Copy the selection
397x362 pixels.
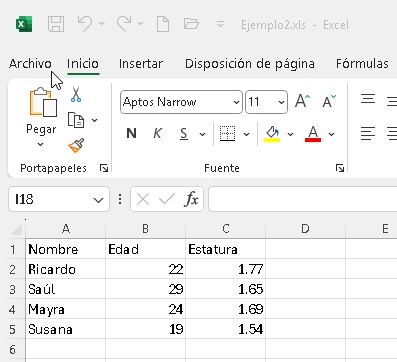coord(76,120)
